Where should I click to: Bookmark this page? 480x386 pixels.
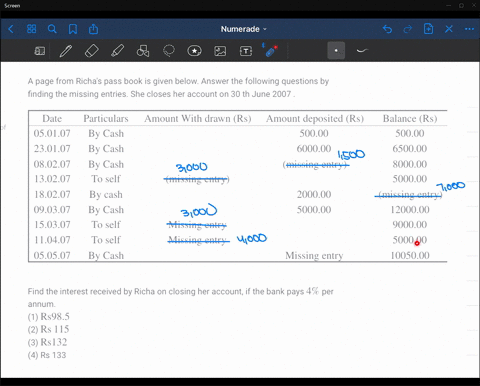(x=73, y=29)
